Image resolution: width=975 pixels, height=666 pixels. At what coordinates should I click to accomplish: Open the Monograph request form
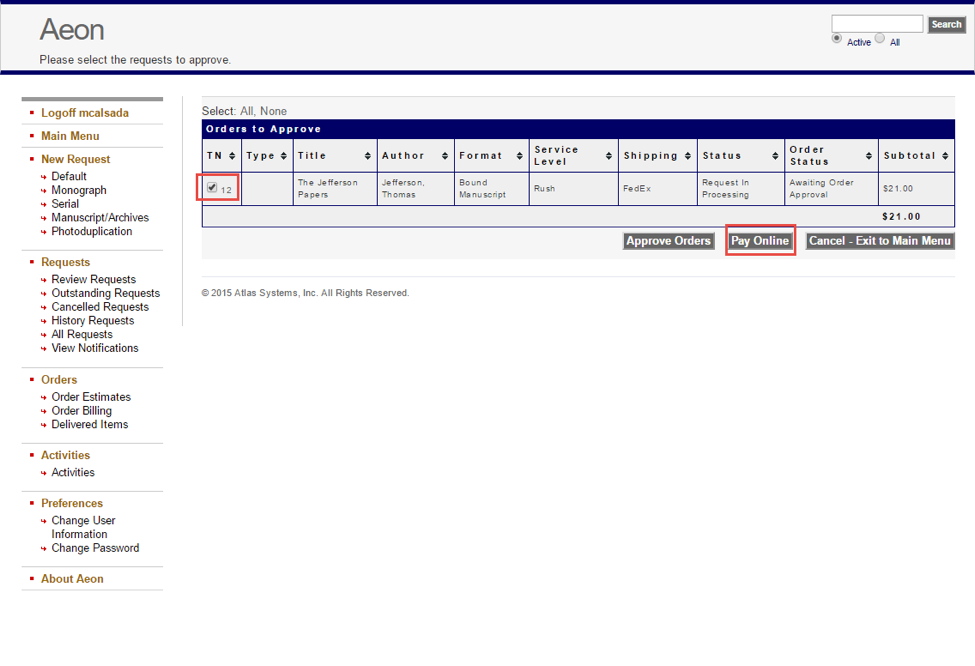coord(78,190)
